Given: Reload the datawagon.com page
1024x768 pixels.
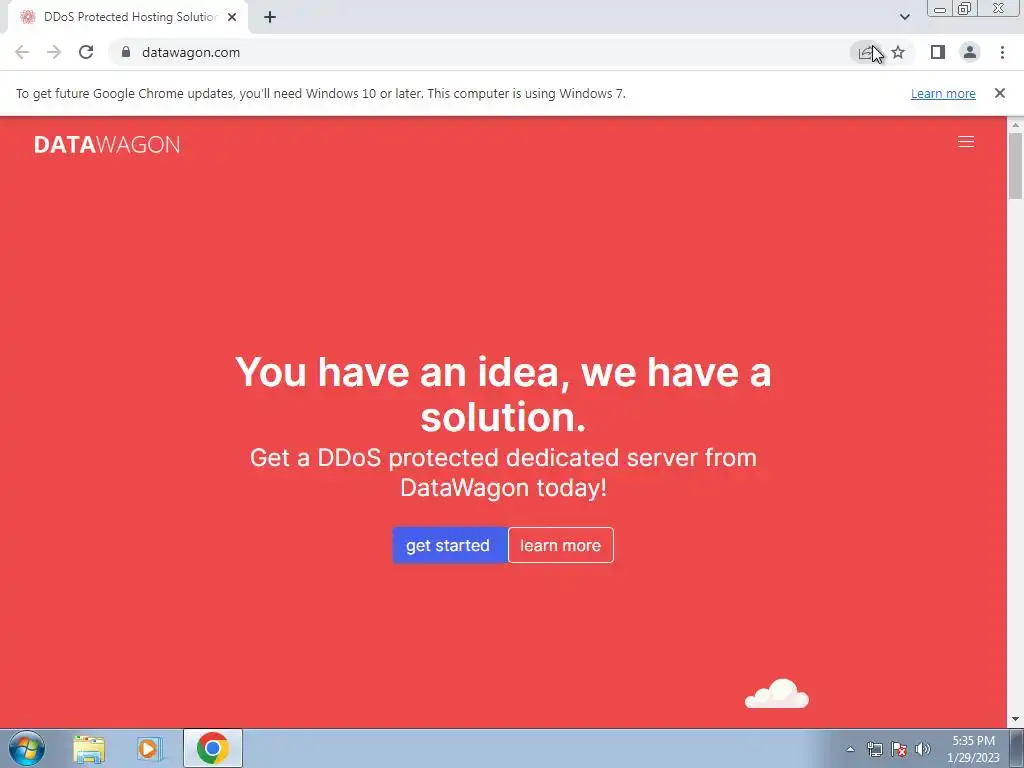Looking at the screenshot, I should 86,52.
